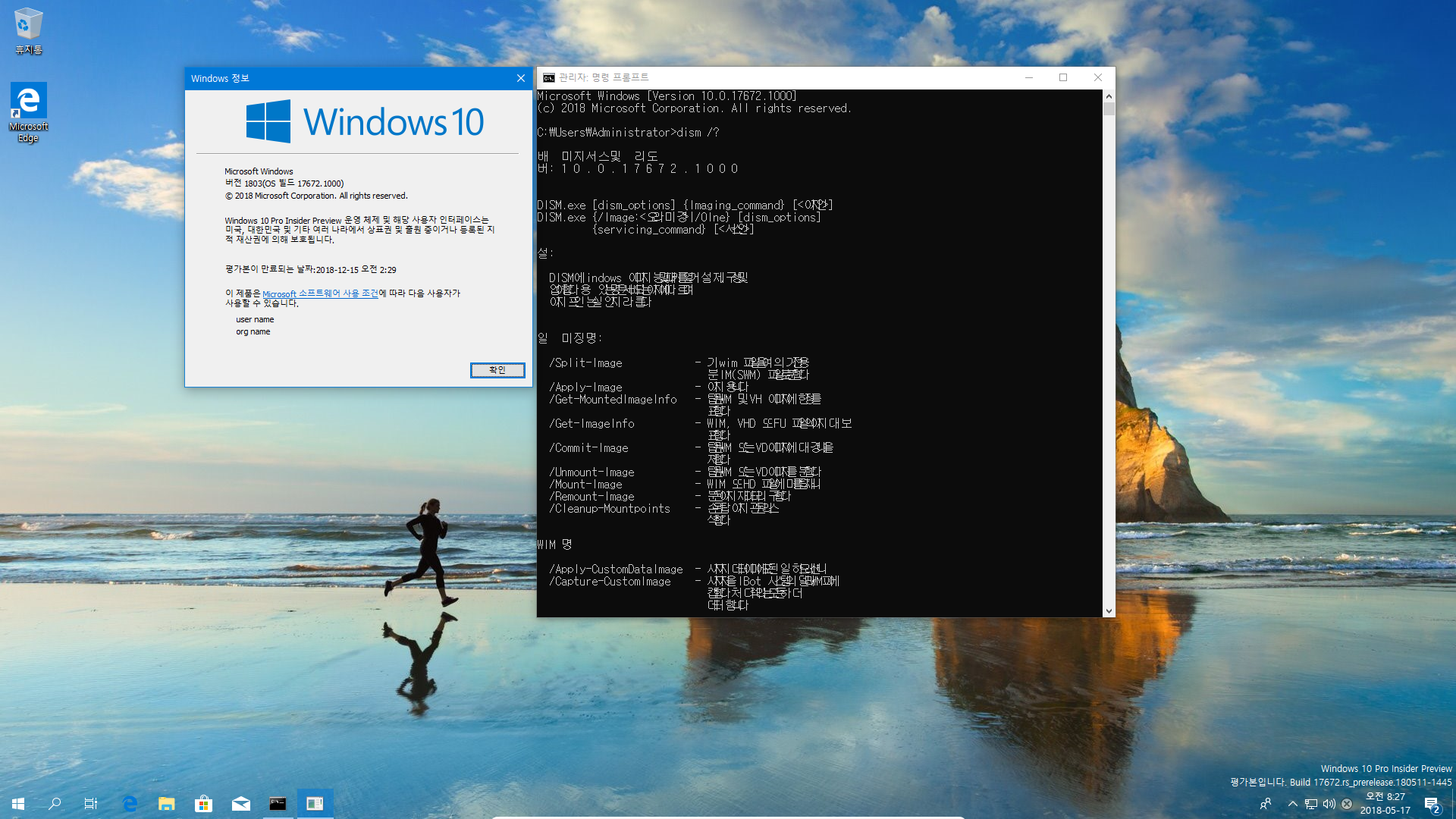Click 'user name' in Windows 정보
Image resolution: width=1456 pixels, height=819 pixels.
[255, 320]
